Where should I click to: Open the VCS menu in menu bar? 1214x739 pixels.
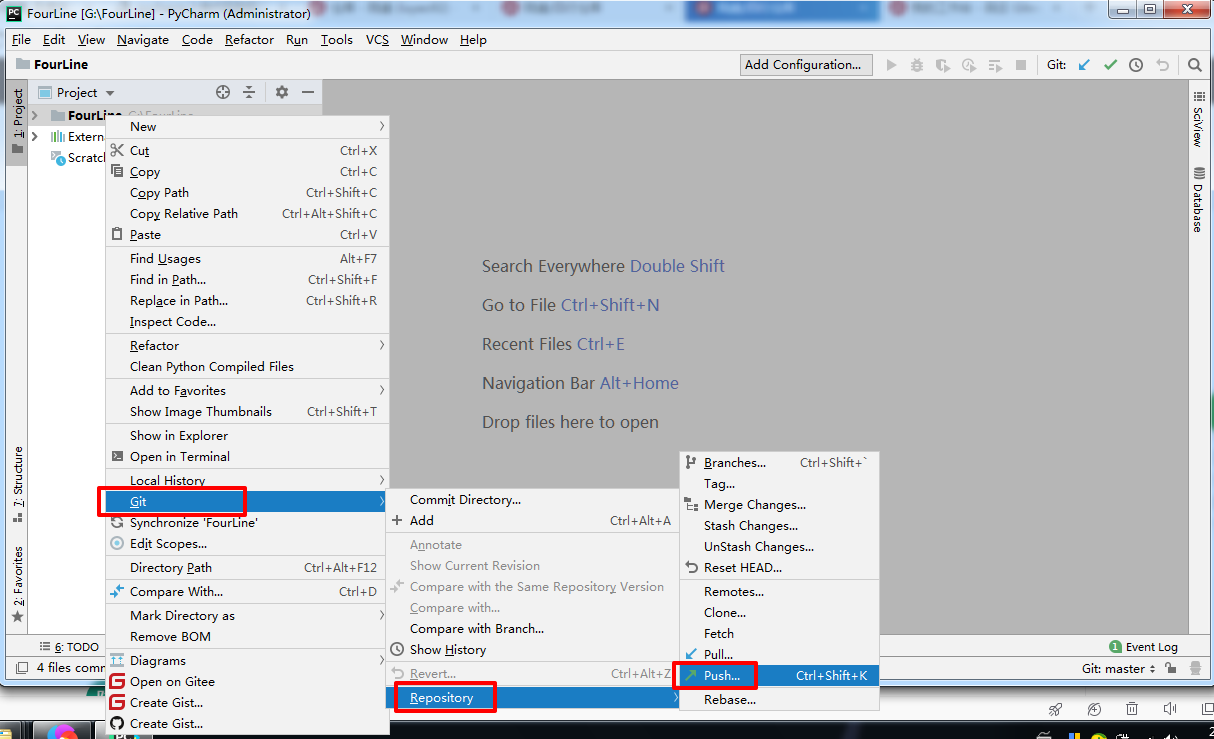click(x=377, y=40)
